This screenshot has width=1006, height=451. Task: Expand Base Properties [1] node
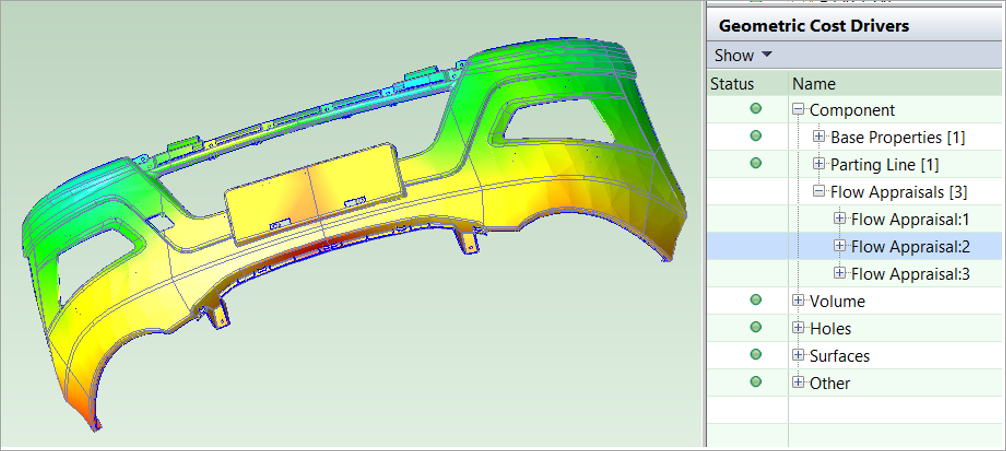pyautogui.click(x=819, y=137)
